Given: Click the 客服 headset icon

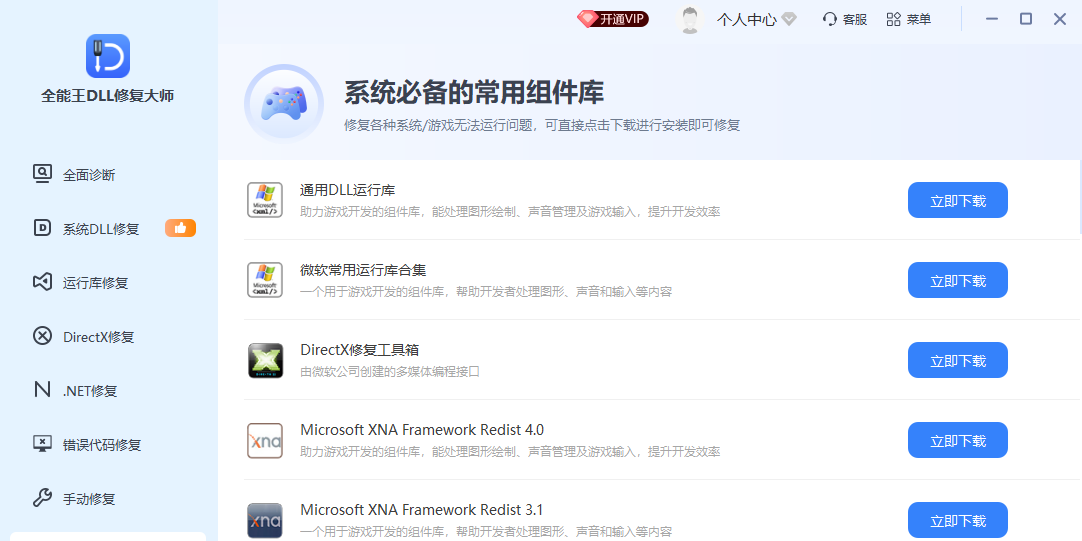Looking at the screenshot, I should click(x=829, y=19).
